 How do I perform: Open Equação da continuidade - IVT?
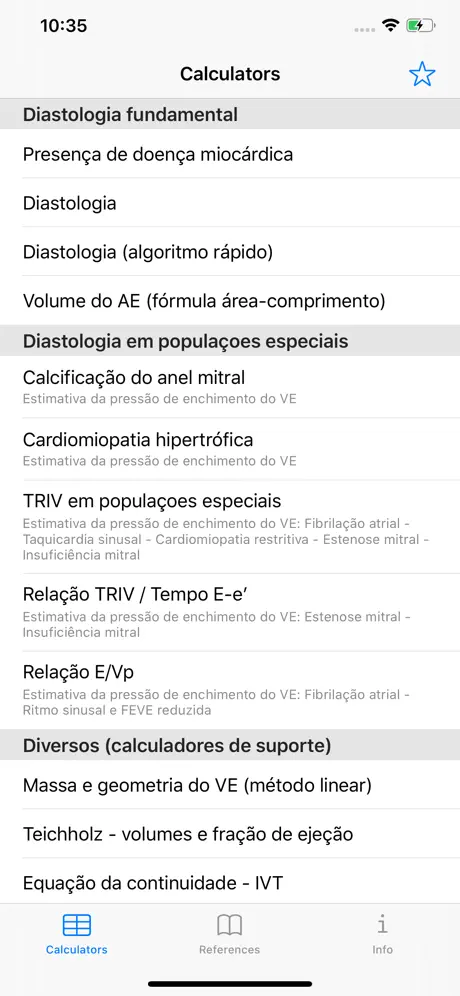[x=230, y=882]
